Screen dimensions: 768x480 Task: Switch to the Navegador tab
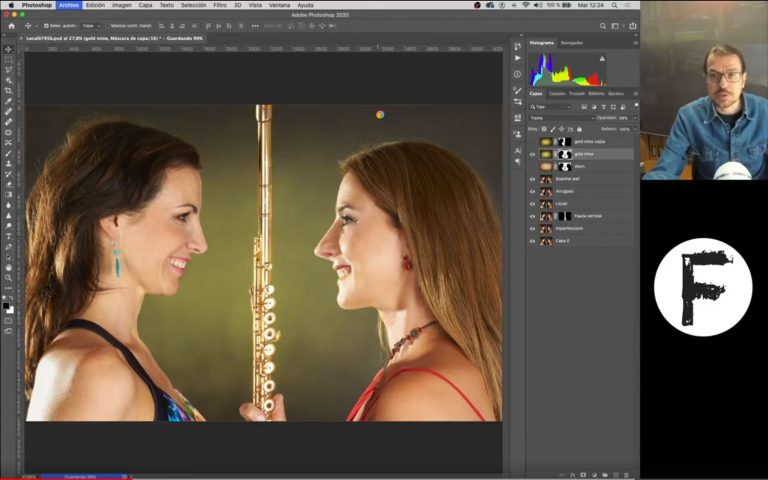(572, 43)
